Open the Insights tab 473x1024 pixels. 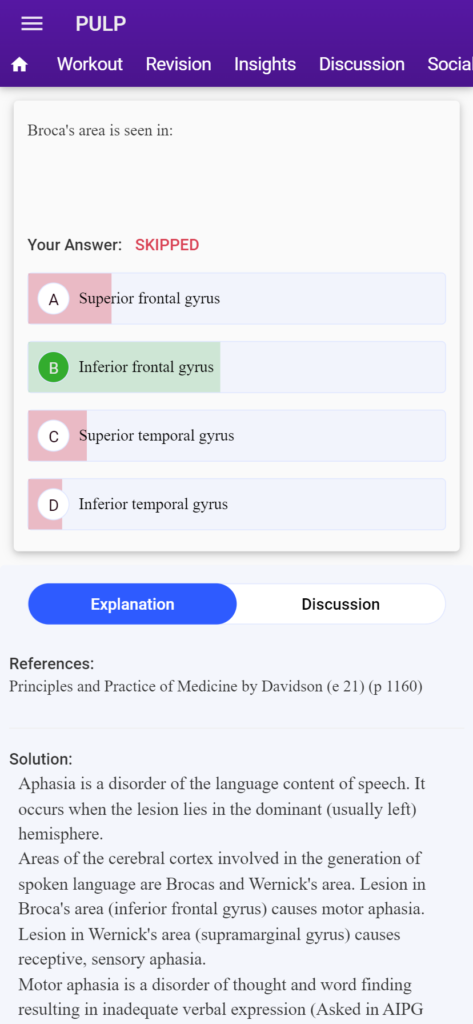265,64
